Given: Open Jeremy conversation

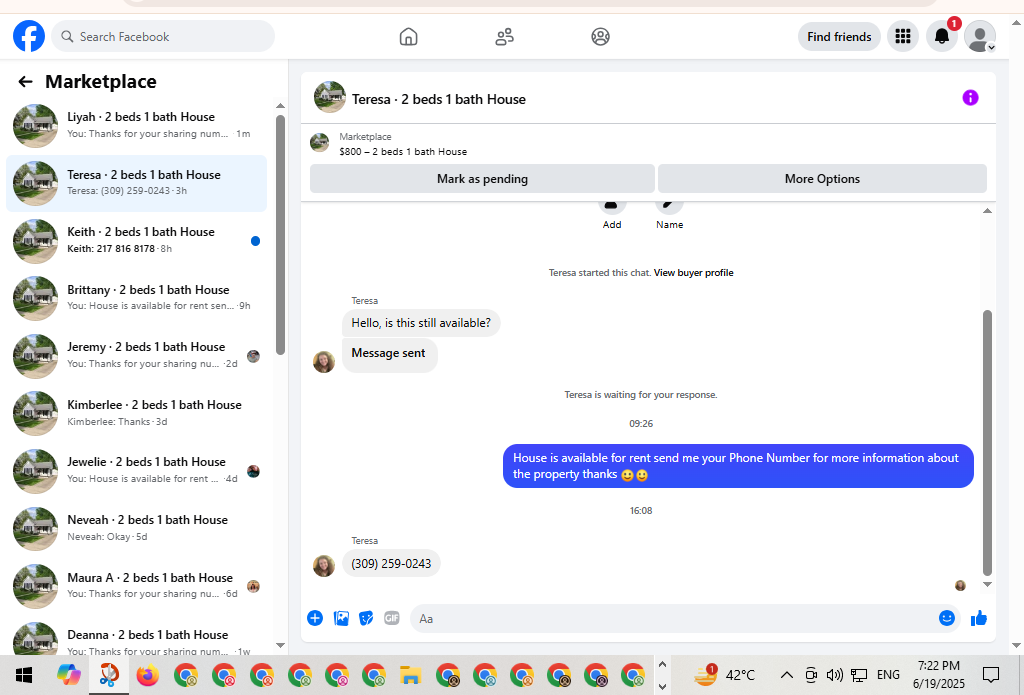Looking at the screenshot, I should point(137,355).
